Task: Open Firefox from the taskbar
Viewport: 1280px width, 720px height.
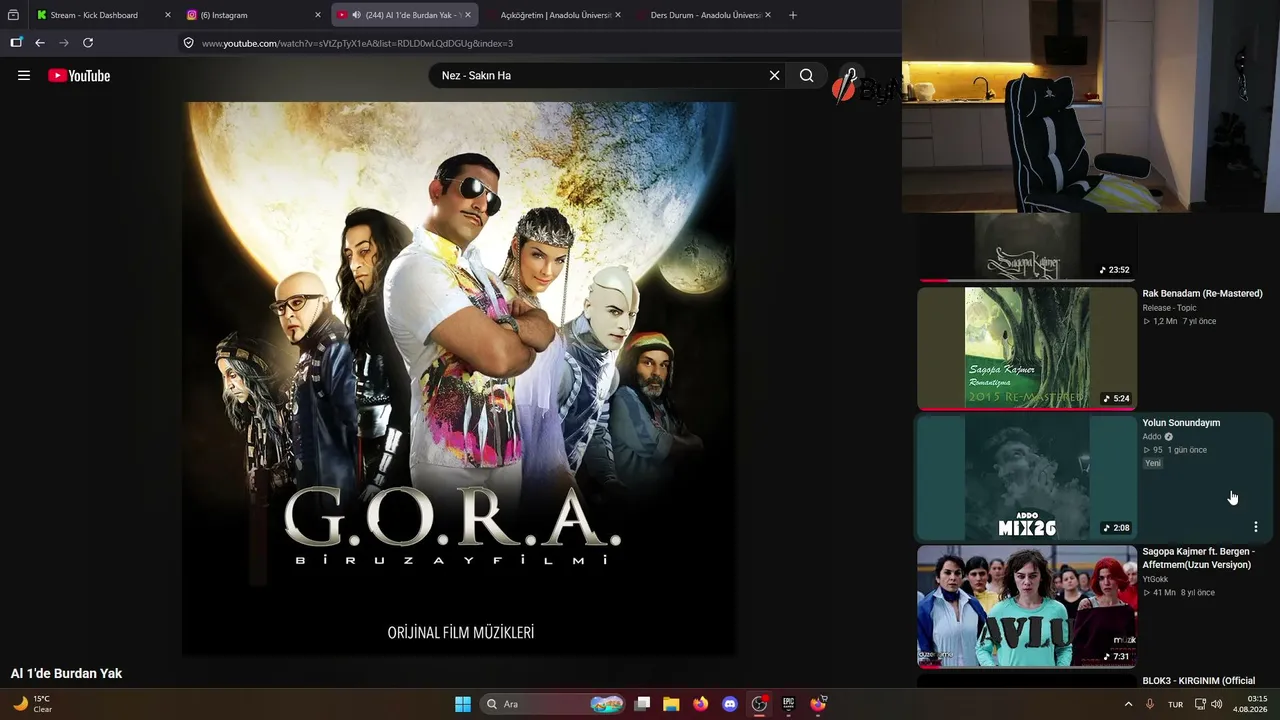Action: coord(700,704)
